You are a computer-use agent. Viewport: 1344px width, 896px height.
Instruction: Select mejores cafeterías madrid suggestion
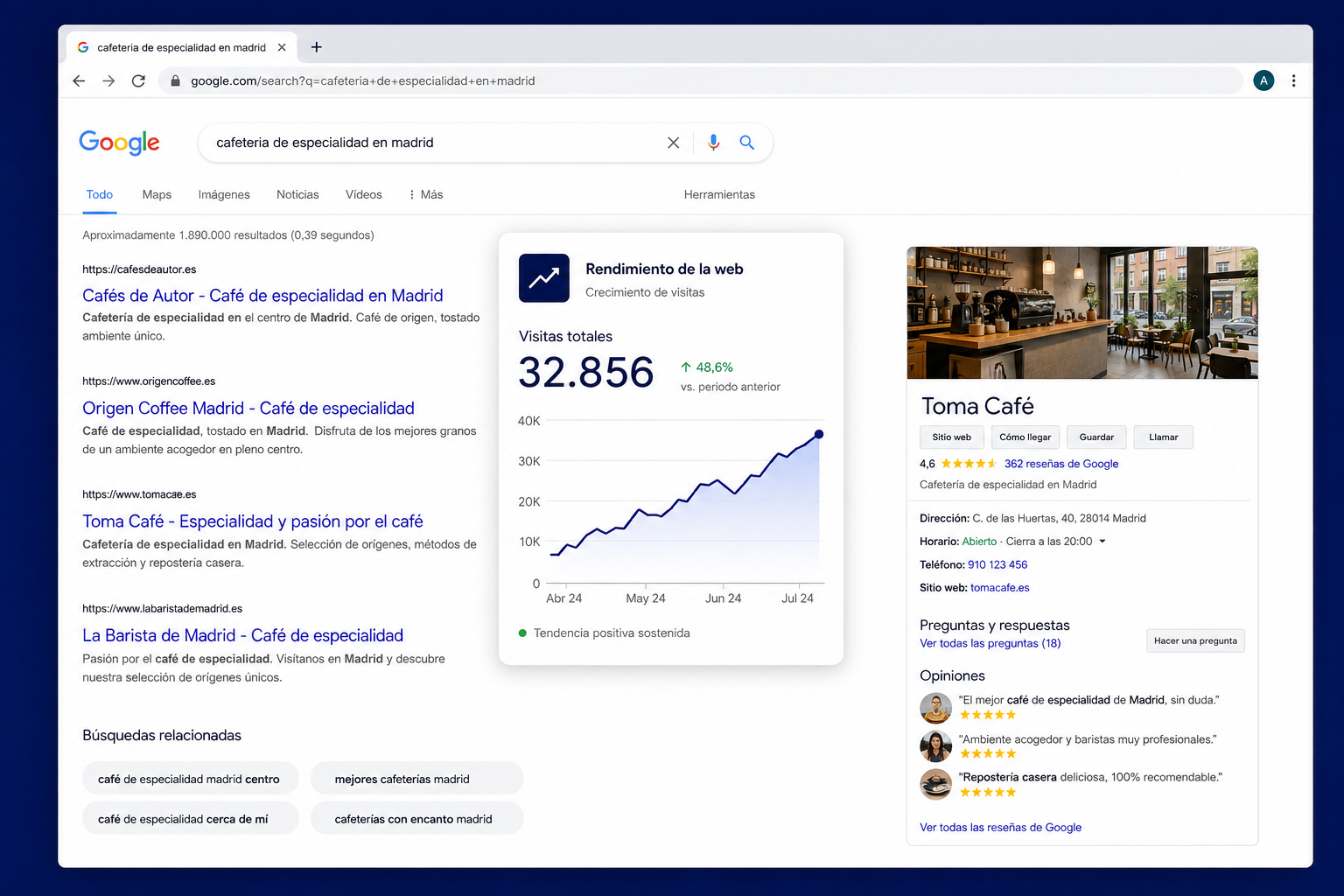coord(416,779)
